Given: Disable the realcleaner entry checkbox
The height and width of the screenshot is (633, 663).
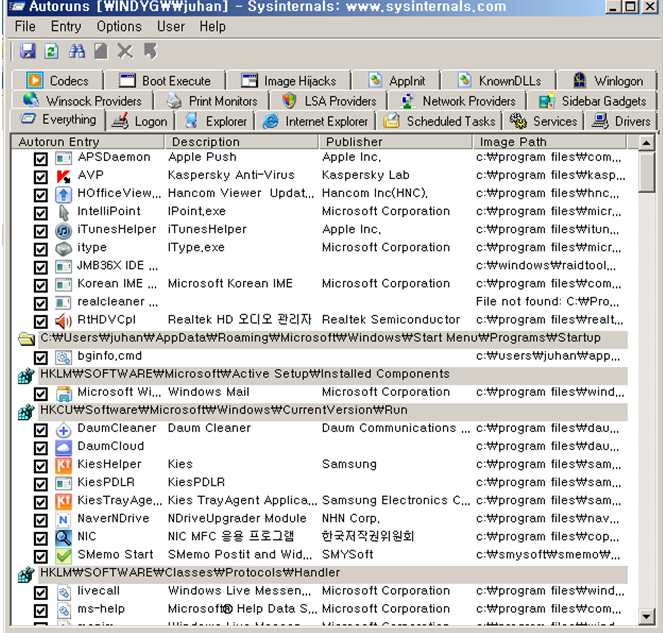Looking at the screenshot, I should coord(41,303).
